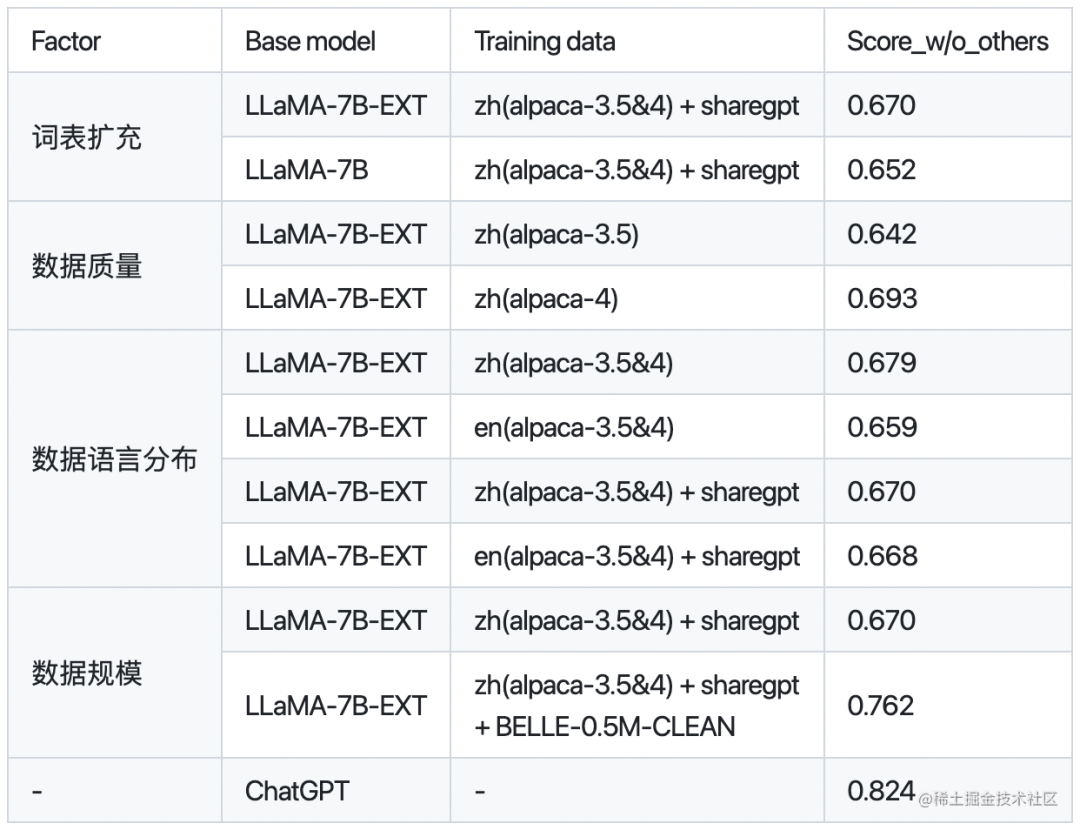Screen dimensions: 1080x830
Task: Click the Base model column header
Action: 310,42
